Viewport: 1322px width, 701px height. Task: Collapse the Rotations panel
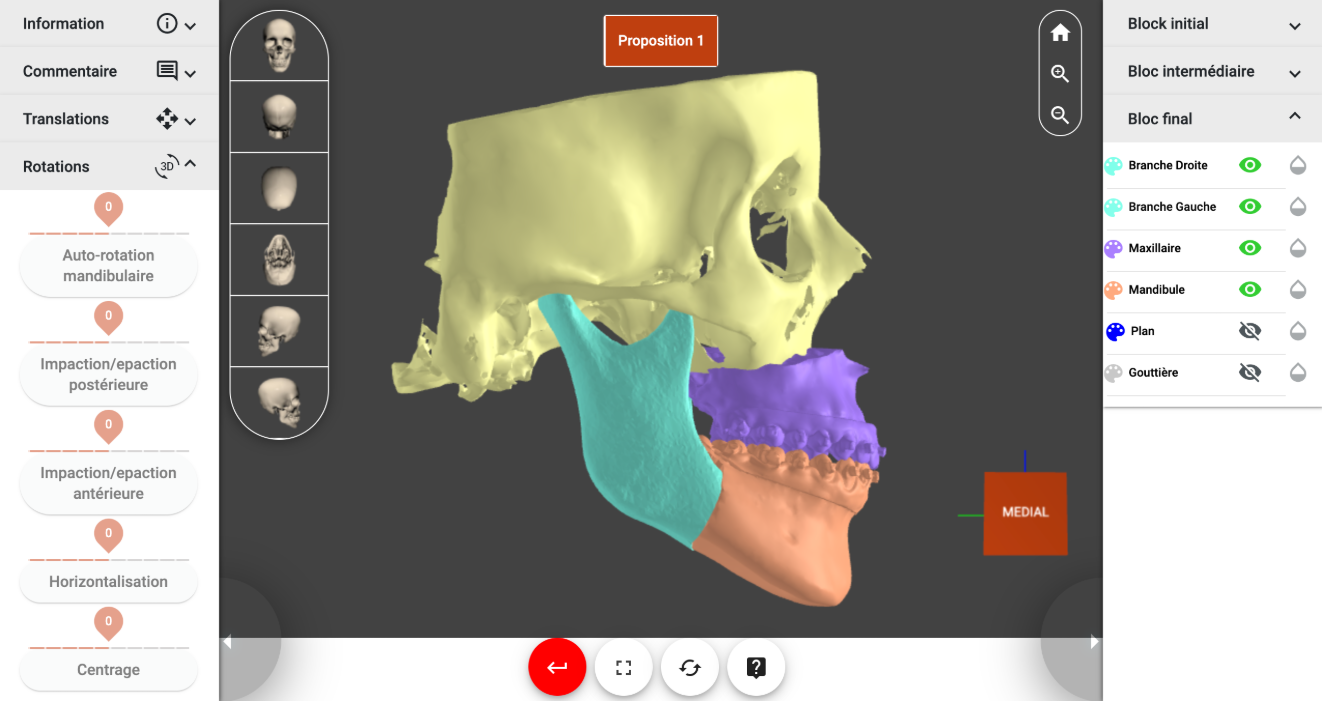pyautogui.click(x=109, y=166)
